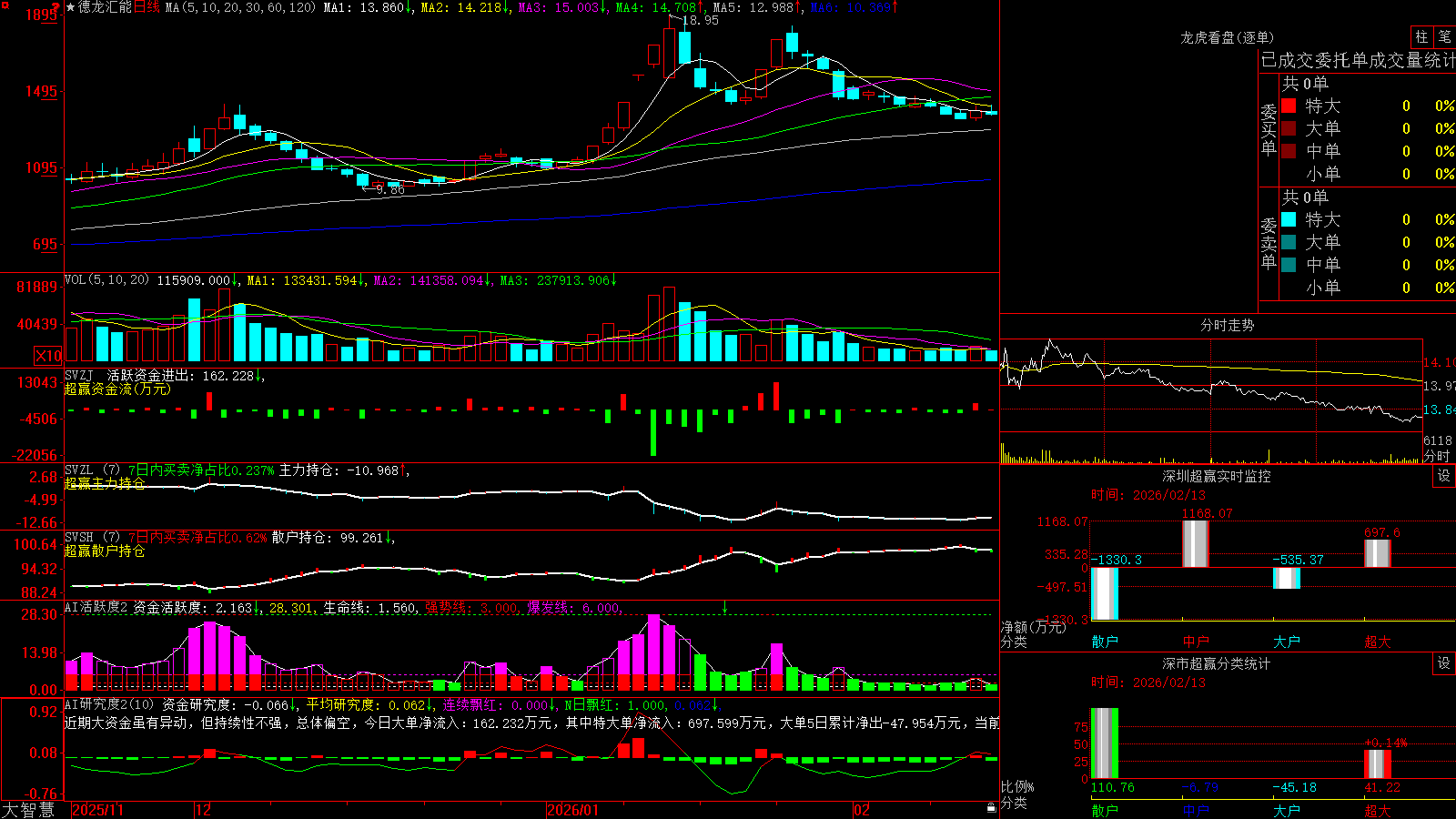Click the 分时走势 panel title
Screen dimensions: 1456x819
click(1227, 325)
